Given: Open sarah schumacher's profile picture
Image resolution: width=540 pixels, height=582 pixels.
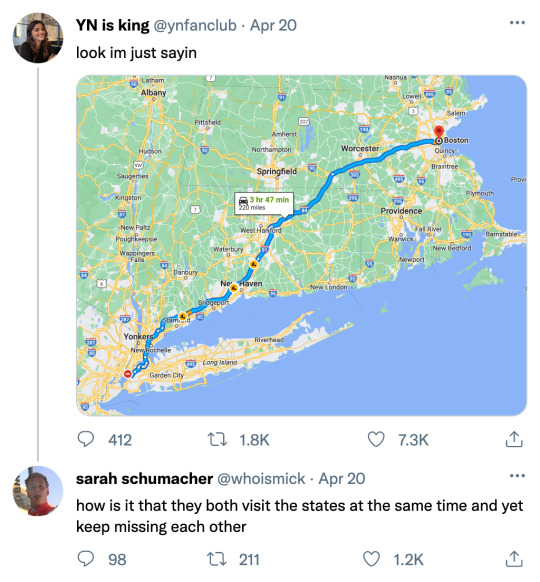Looking at the screenshot, I should 38,491.
